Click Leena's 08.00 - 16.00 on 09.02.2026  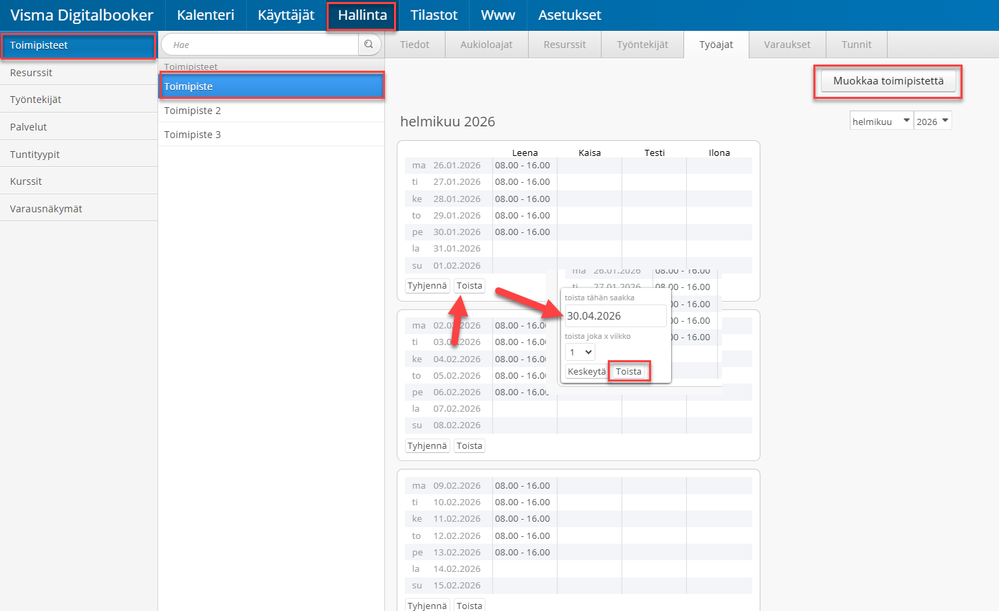coord(522,485)
